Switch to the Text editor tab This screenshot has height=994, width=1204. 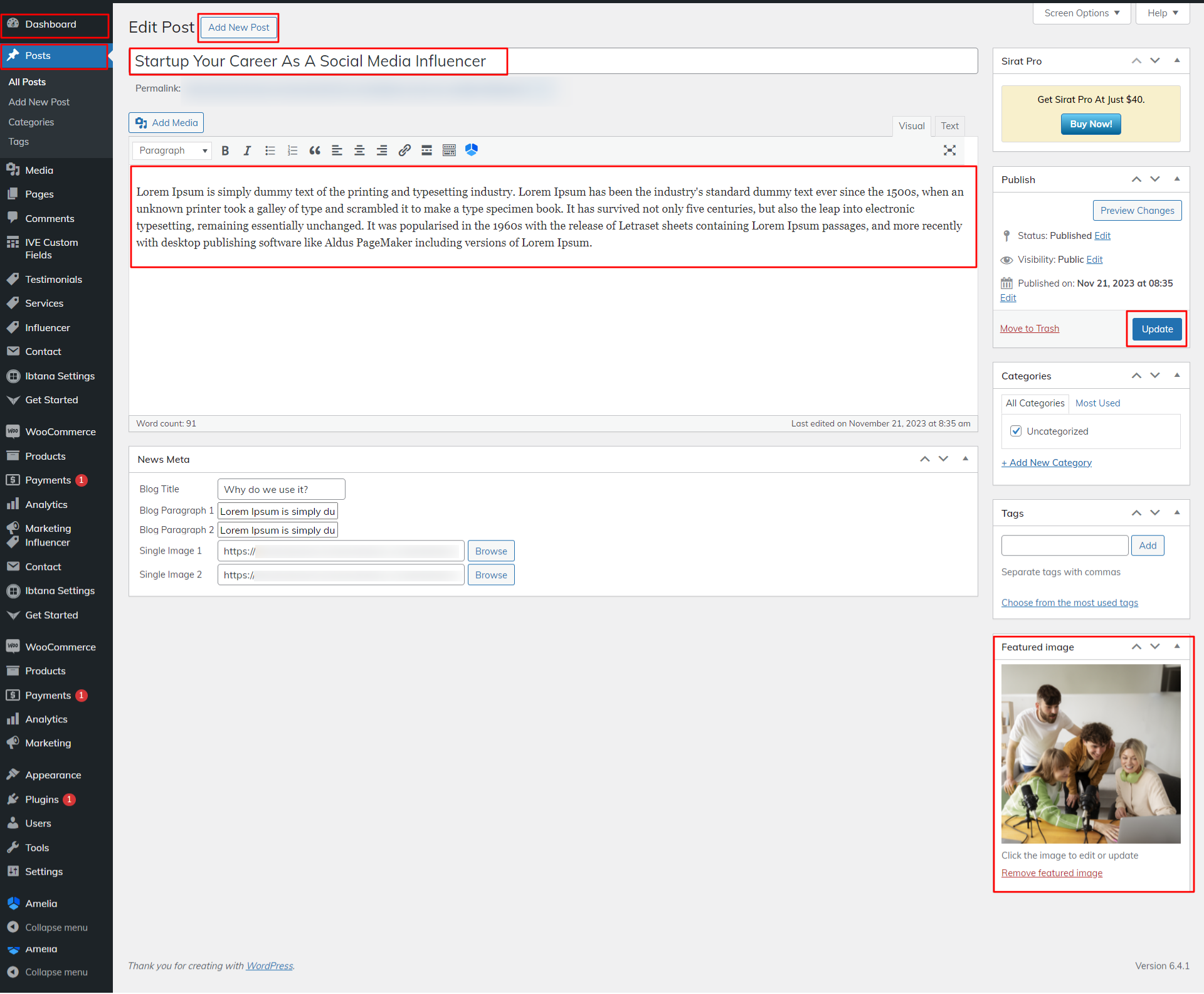click(x=949, y=126)
